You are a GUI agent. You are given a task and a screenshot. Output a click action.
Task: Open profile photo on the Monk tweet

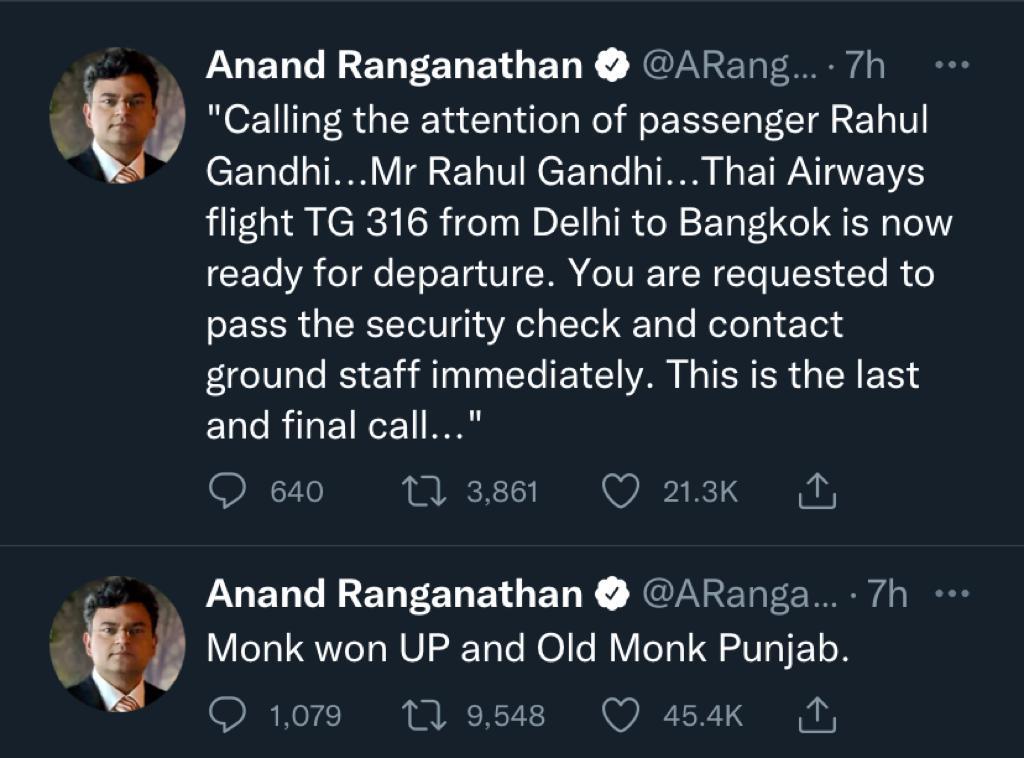[117, 643]
